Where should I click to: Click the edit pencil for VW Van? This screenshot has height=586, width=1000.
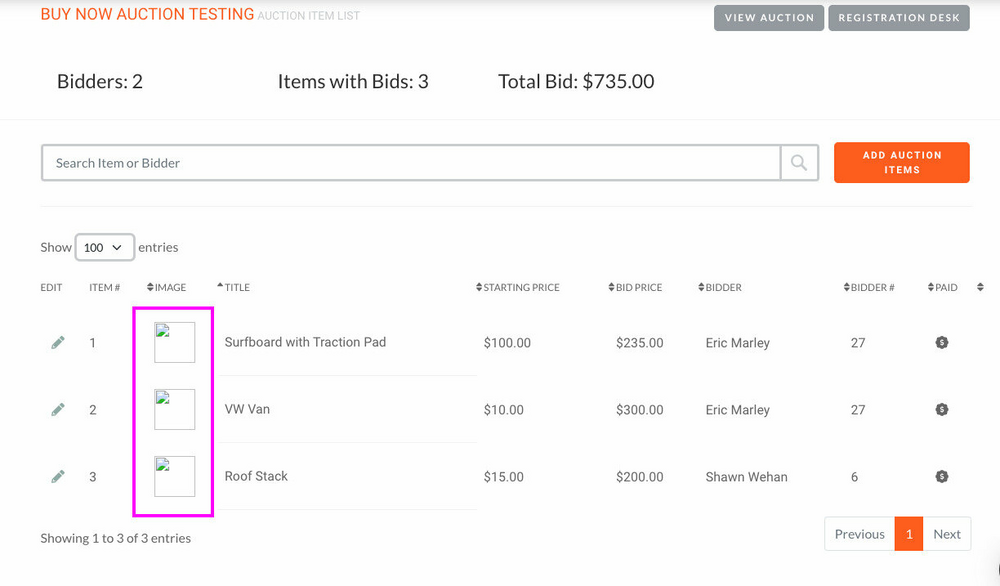58,410
